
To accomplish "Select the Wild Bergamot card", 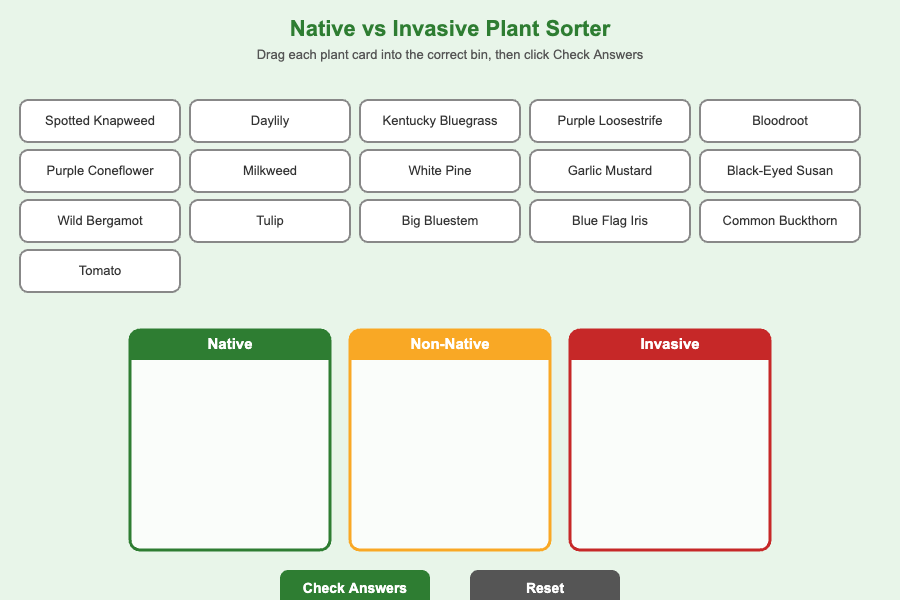I will coord(100,220).
